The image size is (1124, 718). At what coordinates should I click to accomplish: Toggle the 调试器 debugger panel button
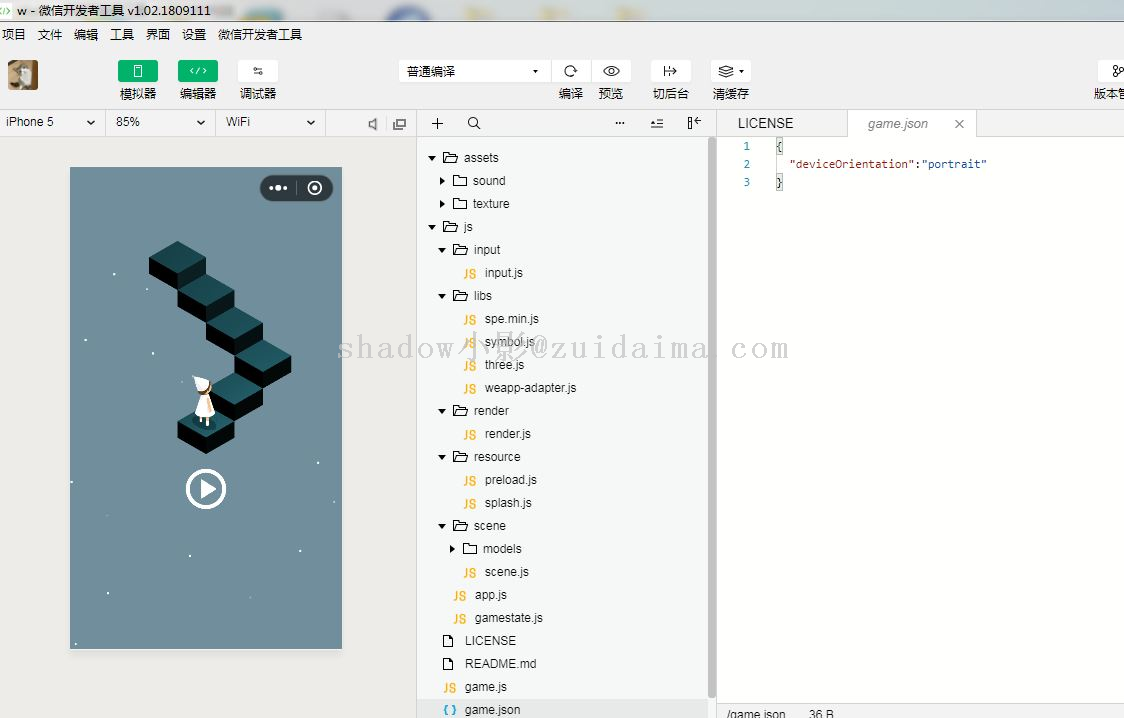(x=257, y=71)
